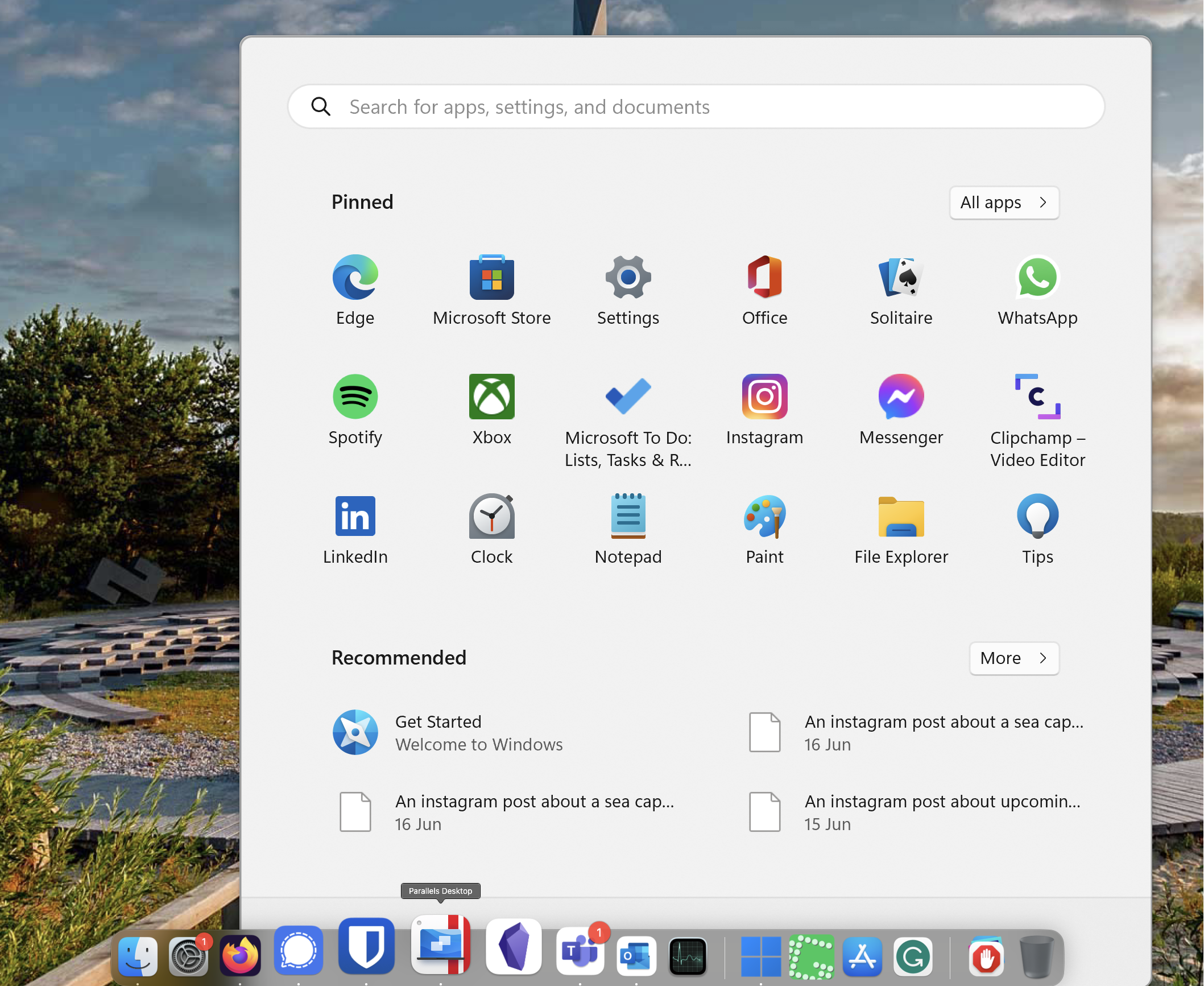Launch Instagram pinned app
The height and width of the screenshot is (986, 1204).
coord(765,410)
